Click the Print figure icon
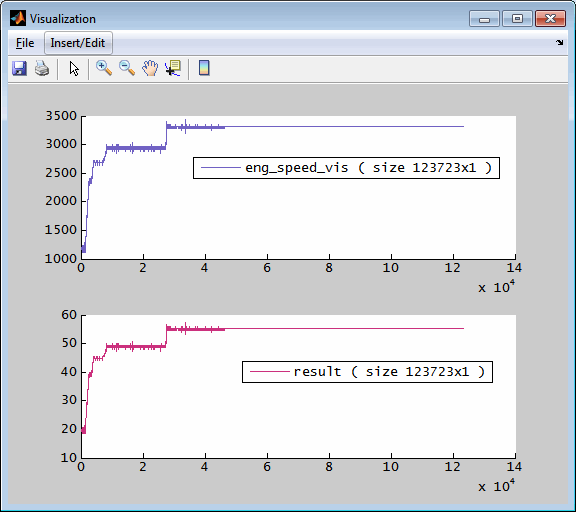 pos(42,69)
